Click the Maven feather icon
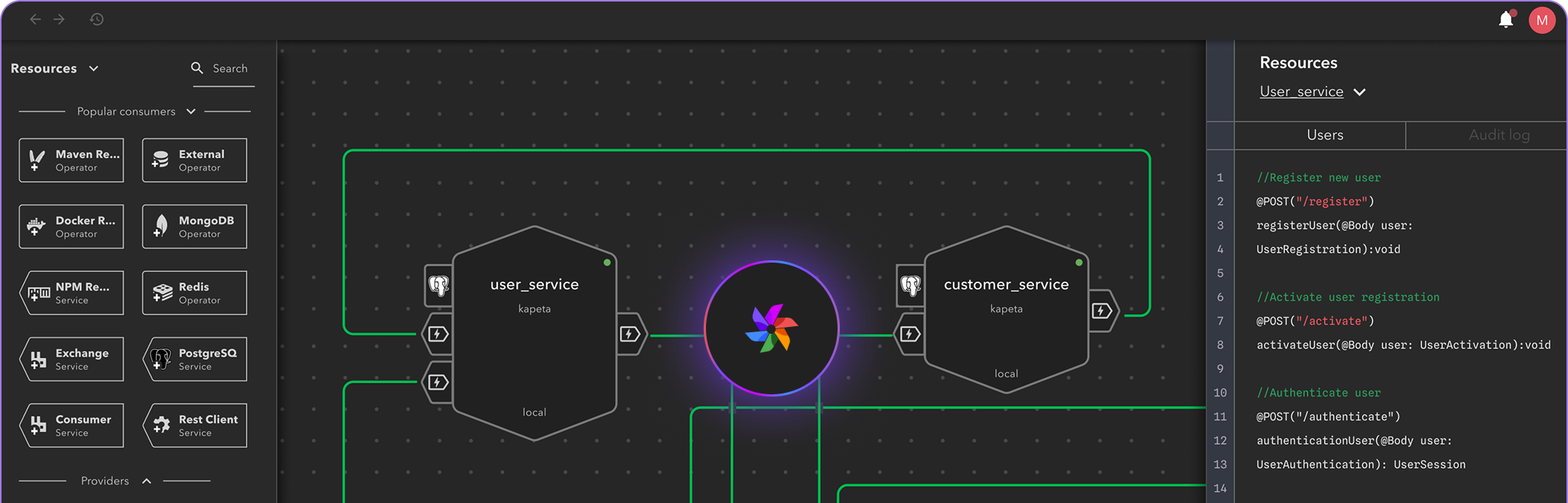This screenshot has width=1568, height=503. tap(36, 160)
